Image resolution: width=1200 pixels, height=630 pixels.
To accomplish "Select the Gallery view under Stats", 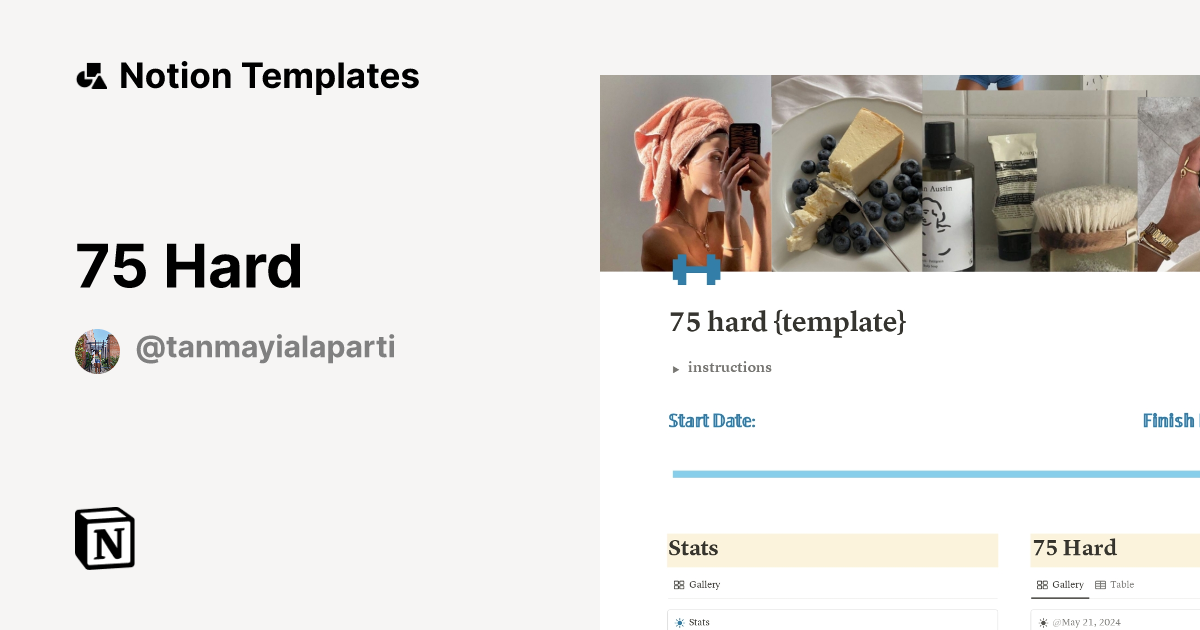I will (x=698, y=585).
